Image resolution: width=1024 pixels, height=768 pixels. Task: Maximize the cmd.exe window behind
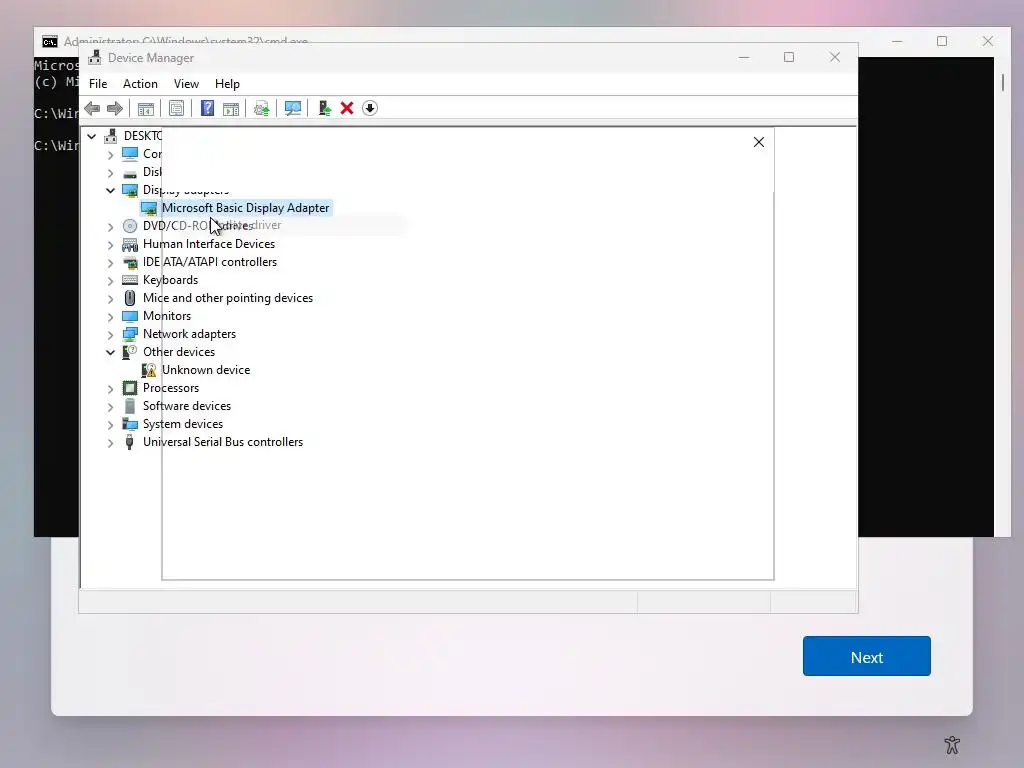coord(942,41)
